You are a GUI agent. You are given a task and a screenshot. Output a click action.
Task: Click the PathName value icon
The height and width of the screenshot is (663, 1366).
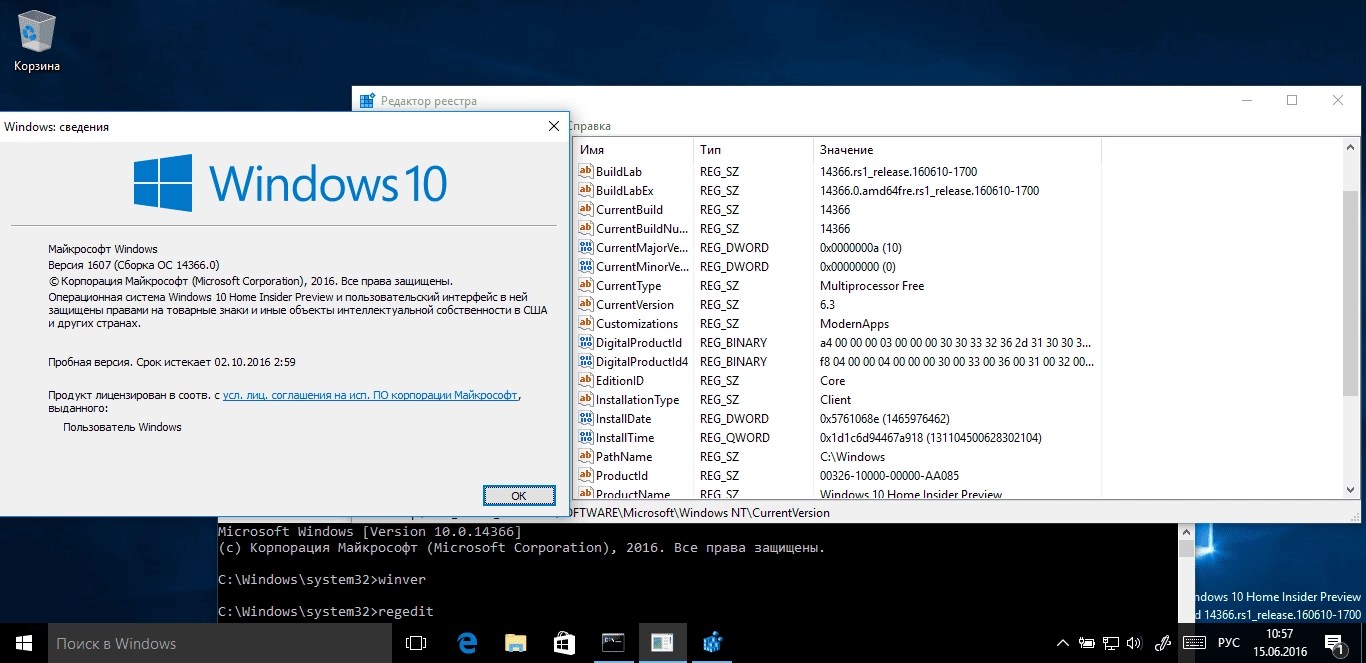point(586,456)
